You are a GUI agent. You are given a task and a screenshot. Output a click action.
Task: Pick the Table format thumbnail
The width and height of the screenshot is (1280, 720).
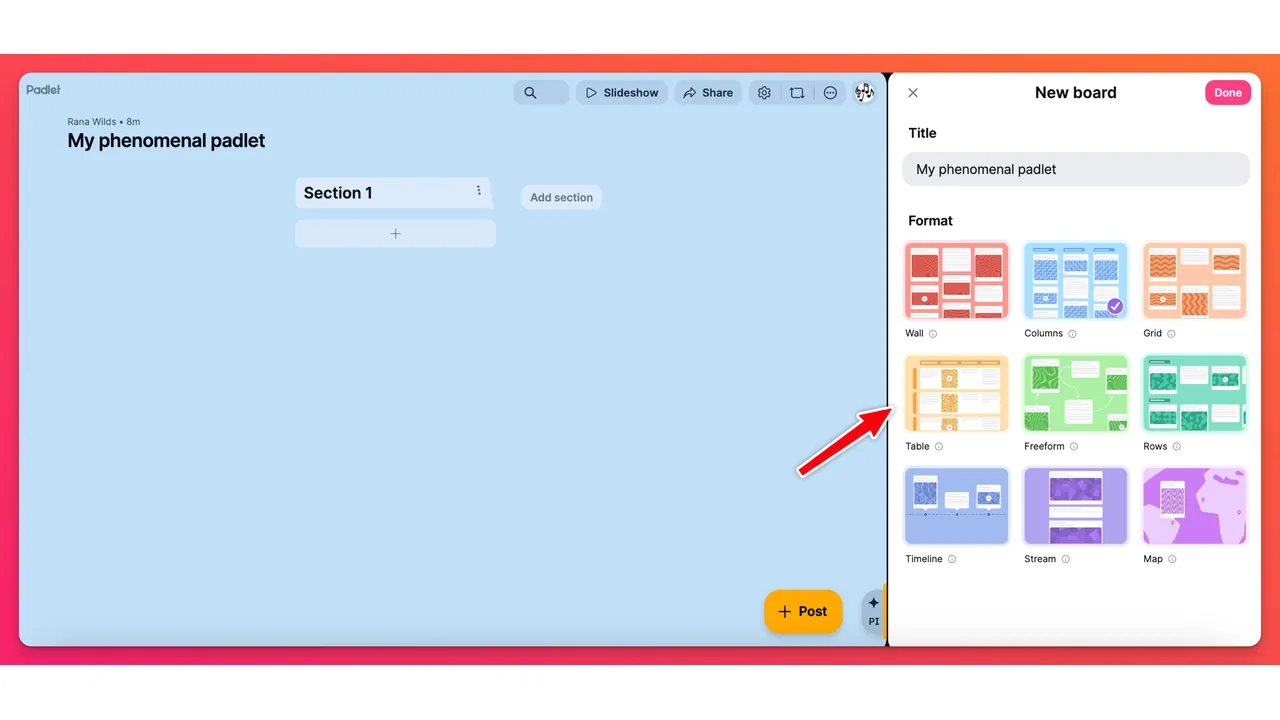[x=956, y=393]
